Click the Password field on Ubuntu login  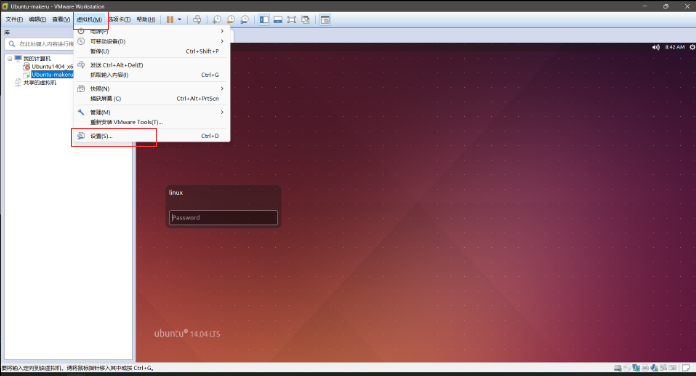tap(223, 218)
